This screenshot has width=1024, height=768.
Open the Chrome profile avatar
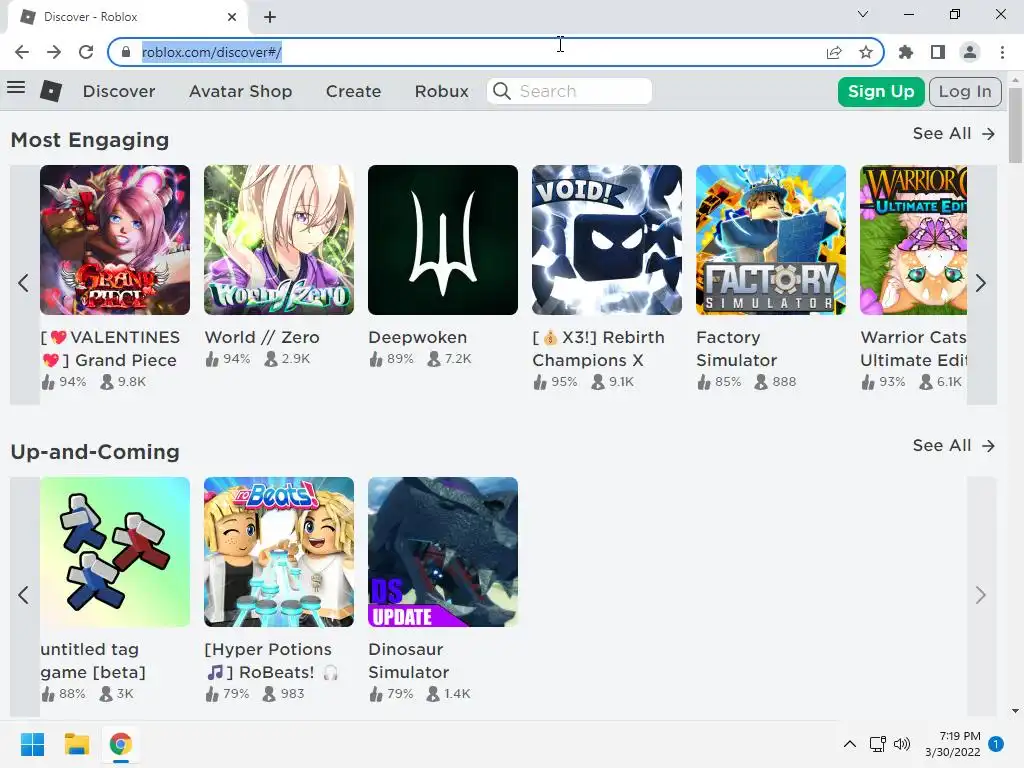click(x=970, y=52)
